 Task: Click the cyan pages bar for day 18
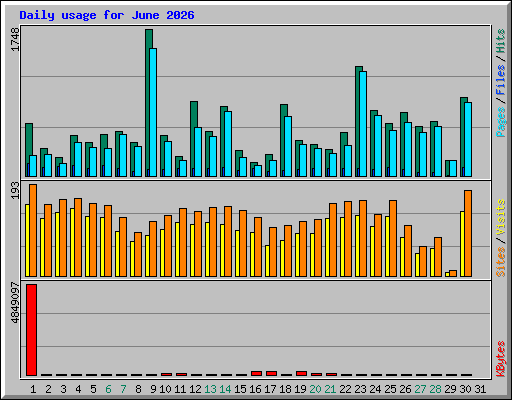pyautogui.click(x=288, y=146)
